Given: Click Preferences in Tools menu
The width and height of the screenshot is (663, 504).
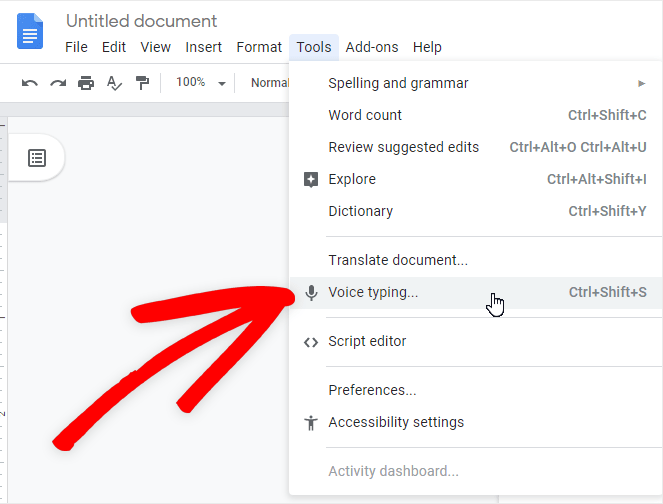Looking at the screenshot, I should (x=372, y=390).
